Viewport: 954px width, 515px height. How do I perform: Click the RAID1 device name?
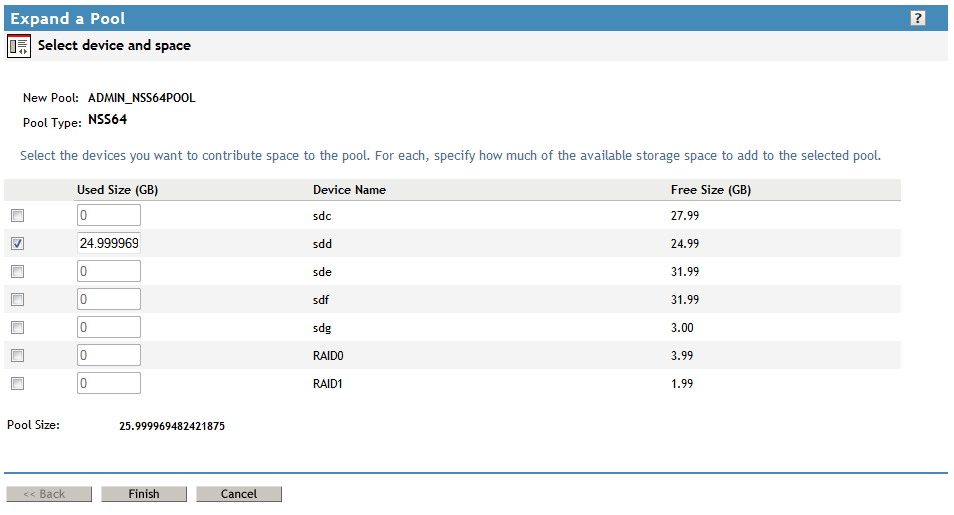327,384
